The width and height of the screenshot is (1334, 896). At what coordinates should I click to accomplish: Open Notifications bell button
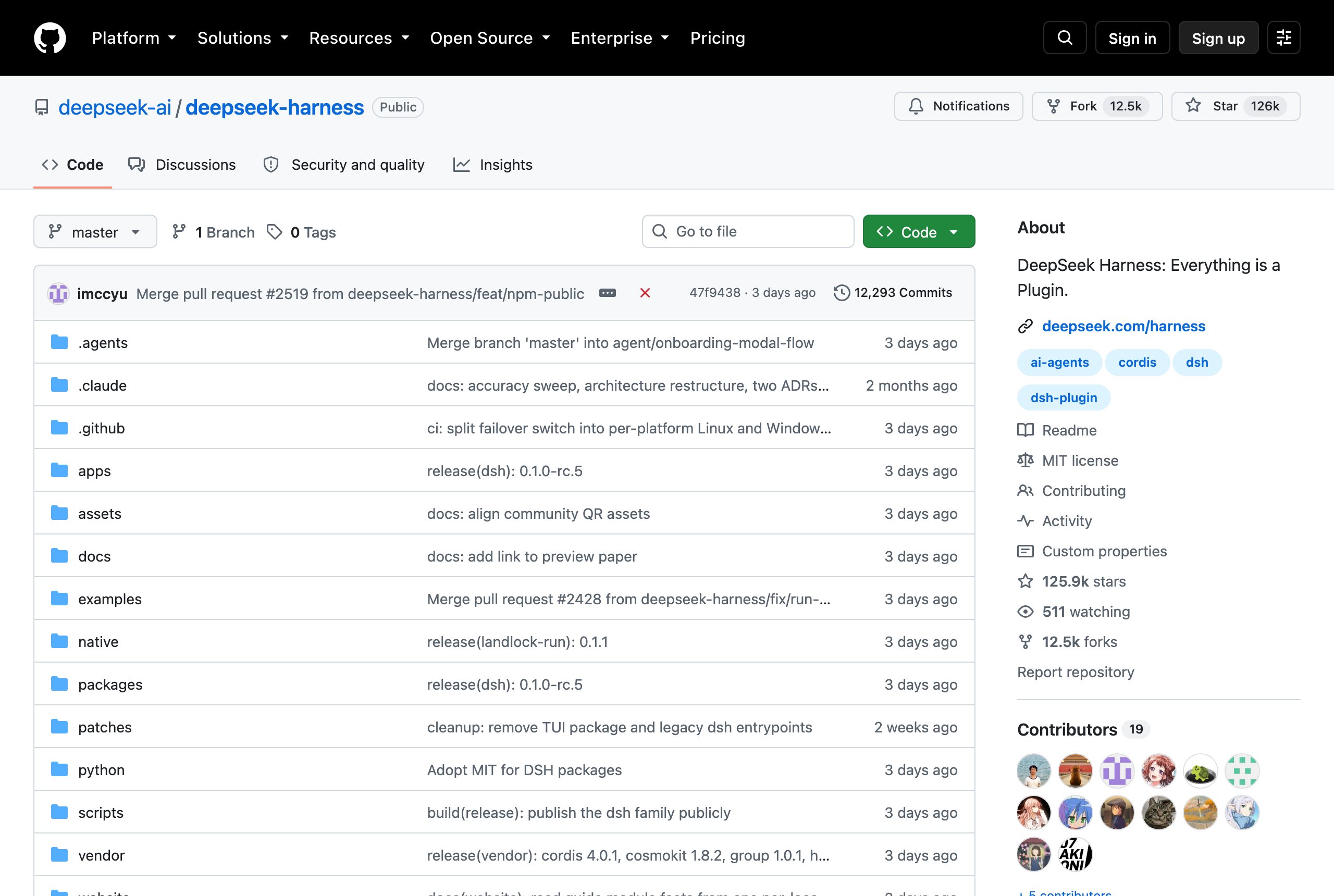click(958, 106)
